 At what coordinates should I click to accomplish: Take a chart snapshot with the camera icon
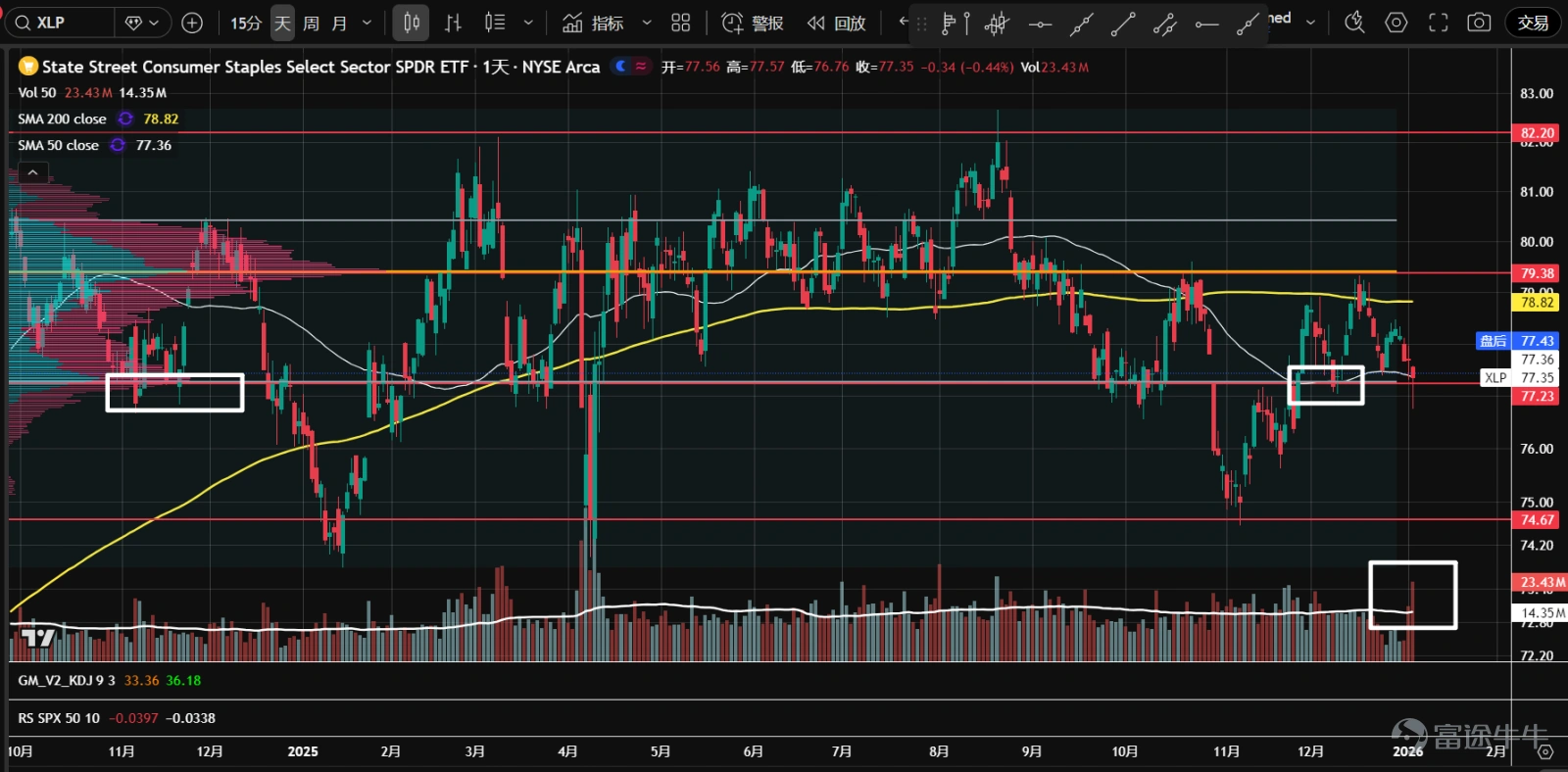tap(1479, 22)
